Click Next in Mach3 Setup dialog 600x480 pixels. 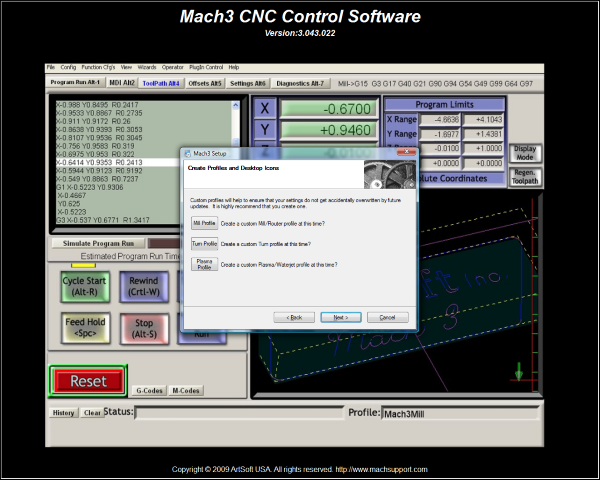pos(340,316)
